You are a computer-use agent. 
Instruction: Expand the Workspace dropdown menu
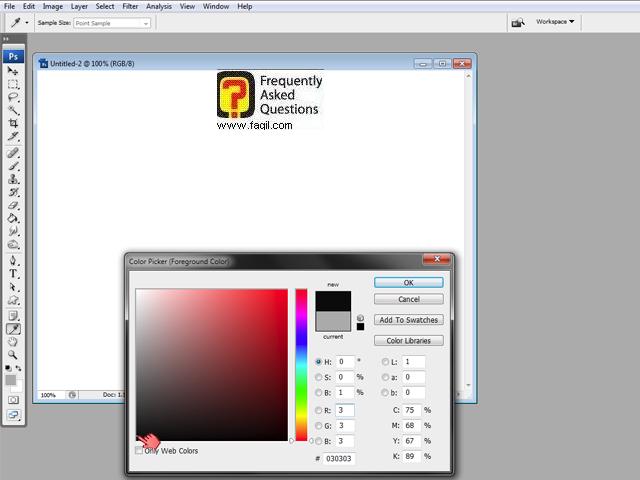[x=554, y=21]
